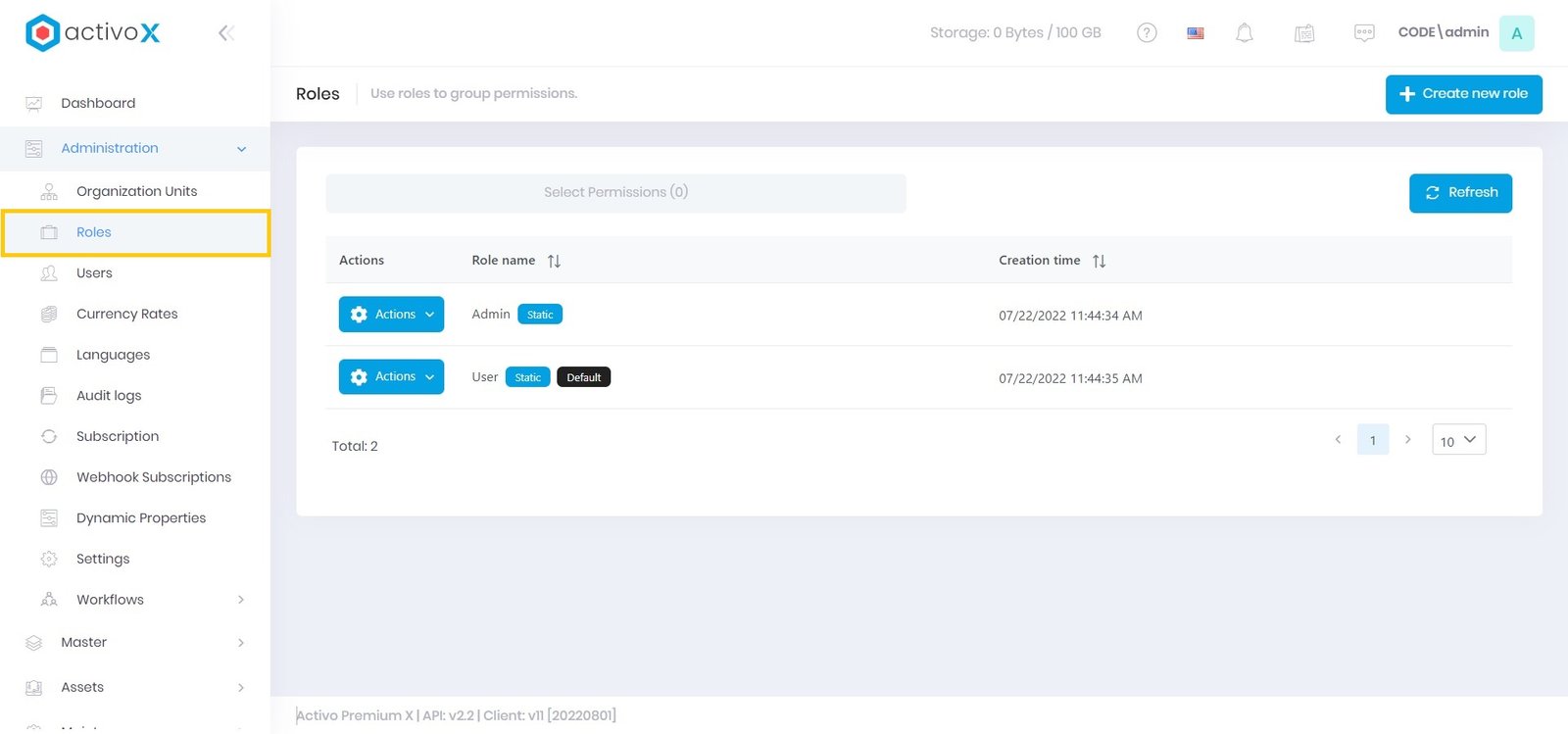1568x734 pixels.
Task: Collapse the sidebar with the double-chevron icon
Action: tap(226, 33)
